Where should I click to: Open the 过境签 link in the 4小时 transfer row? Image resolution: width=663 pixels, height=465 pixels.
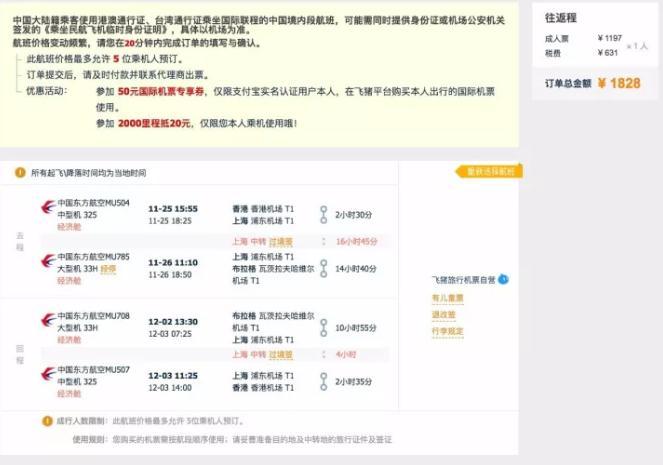click(281, 355)
